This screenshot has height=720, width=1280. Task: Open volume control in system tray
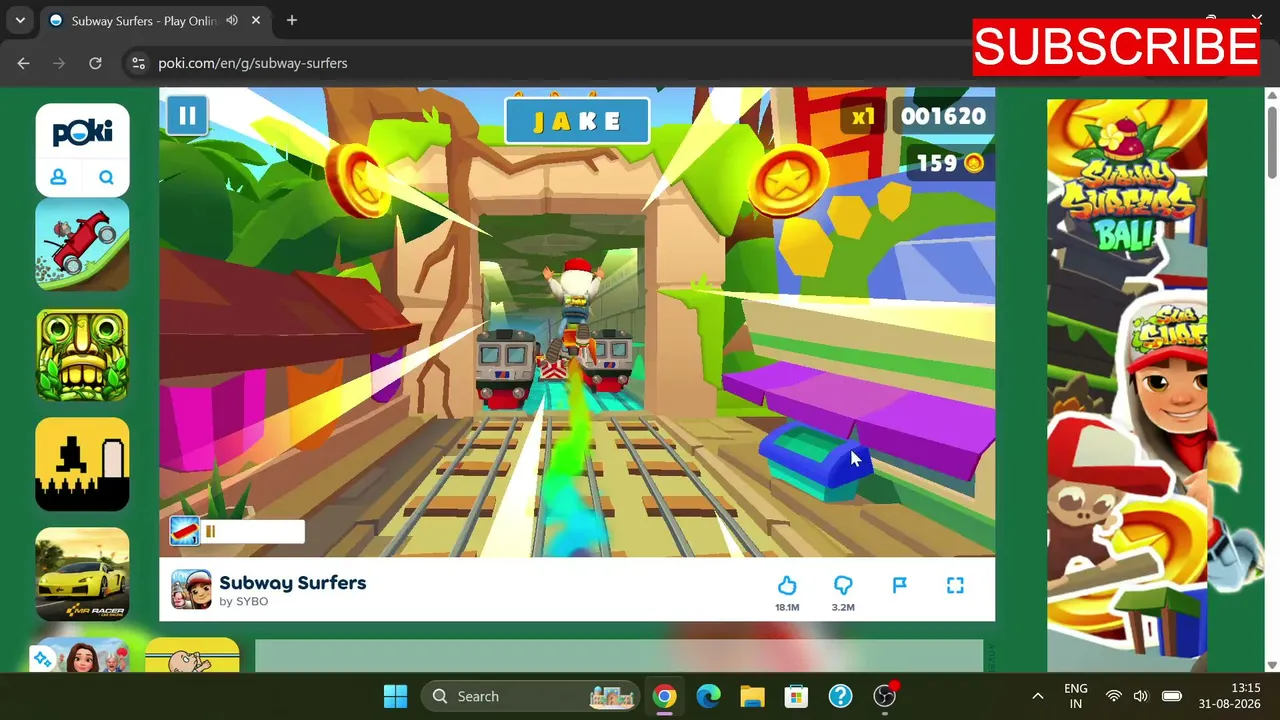(1141, 696)
